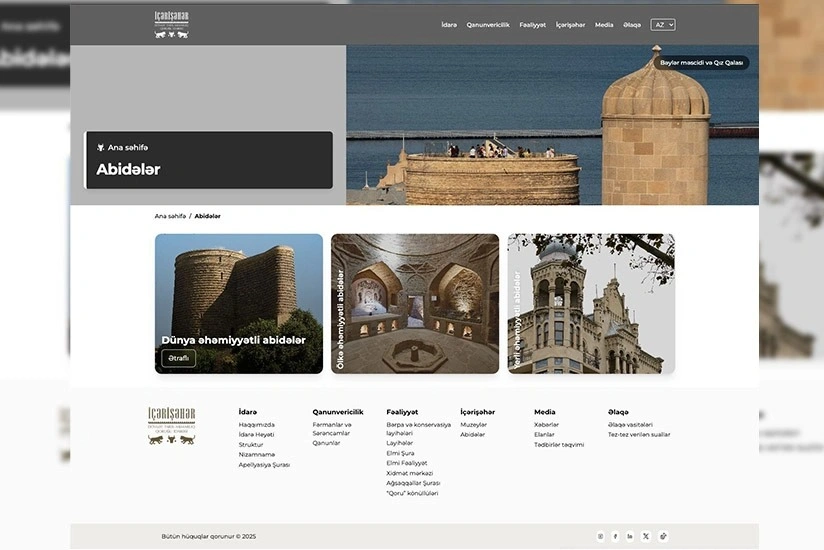Open the X (Twitter) social link
Screen dimensions: 824x550
[x=646, y=536]
